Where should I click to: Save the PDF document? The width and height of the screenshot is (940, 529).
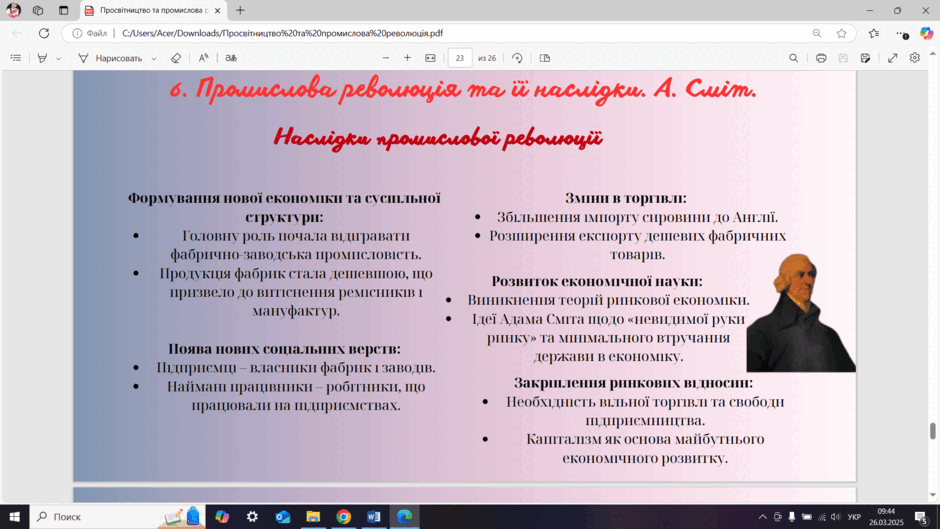click(x=843, y=58)
